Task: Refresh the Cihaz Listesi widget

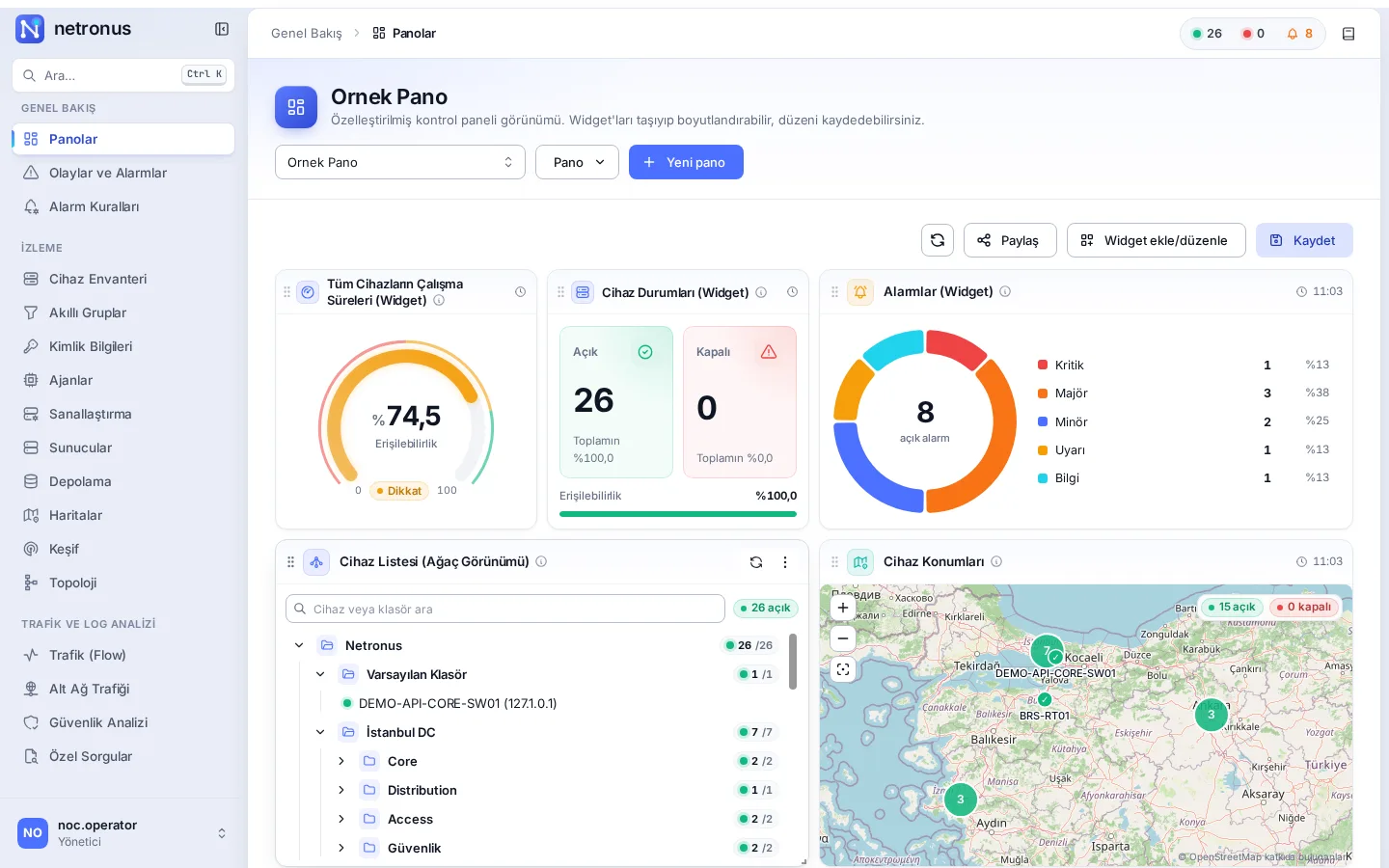Action: [x=756, y=562]
